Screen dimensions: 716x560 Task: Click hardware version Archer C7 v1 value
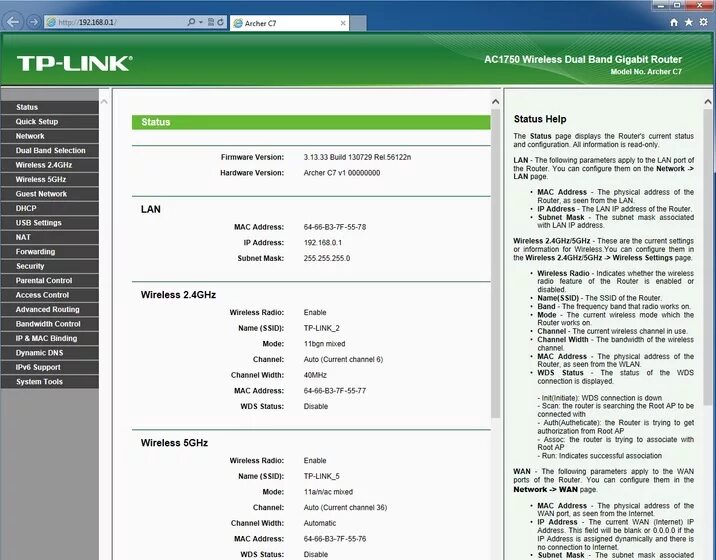342,173
